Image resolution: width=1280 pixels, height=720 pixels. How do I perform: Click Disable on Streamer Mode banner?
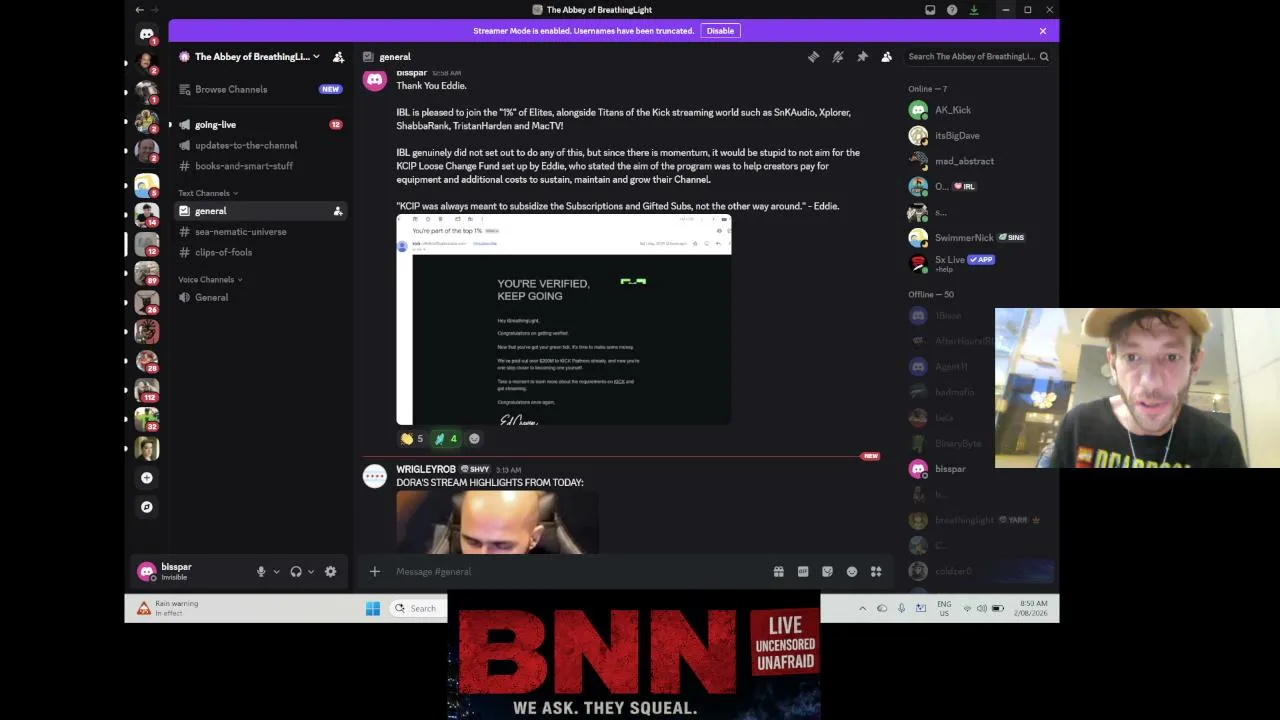tap(720, 31)
